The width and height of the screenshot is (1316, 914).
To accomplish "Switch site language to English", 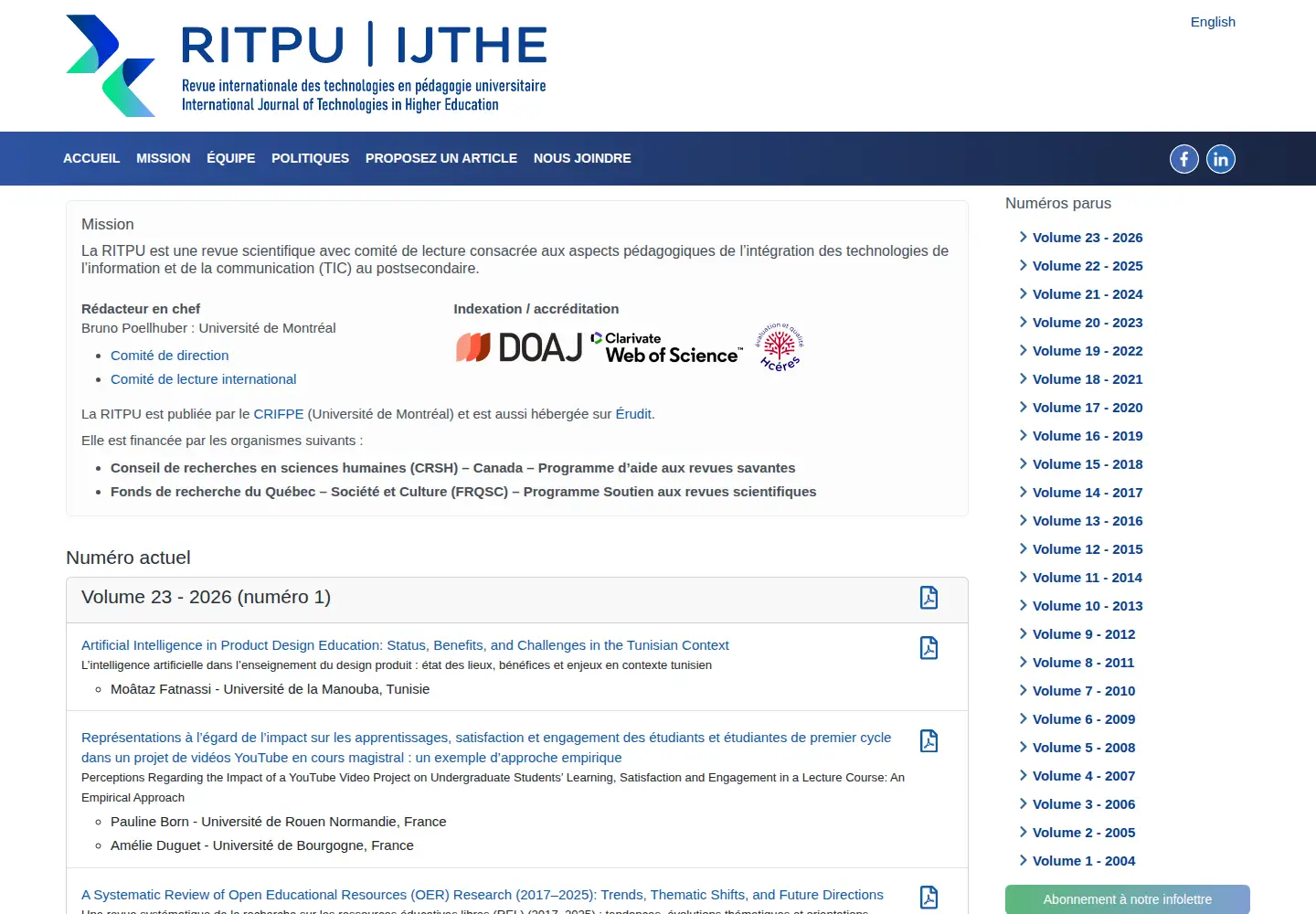I will (x=1213, y=22).
